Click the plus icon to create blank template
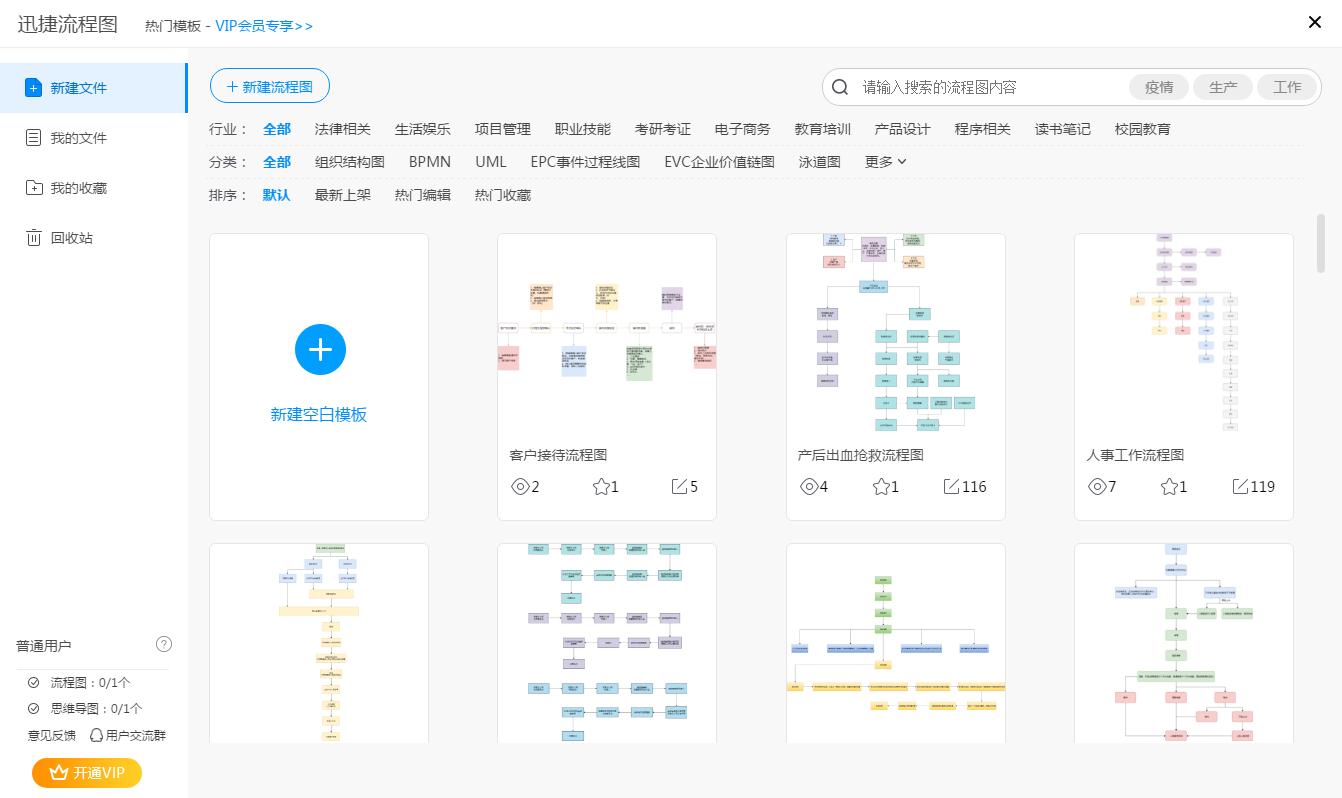1342x798 pixels. pos(320,349)
